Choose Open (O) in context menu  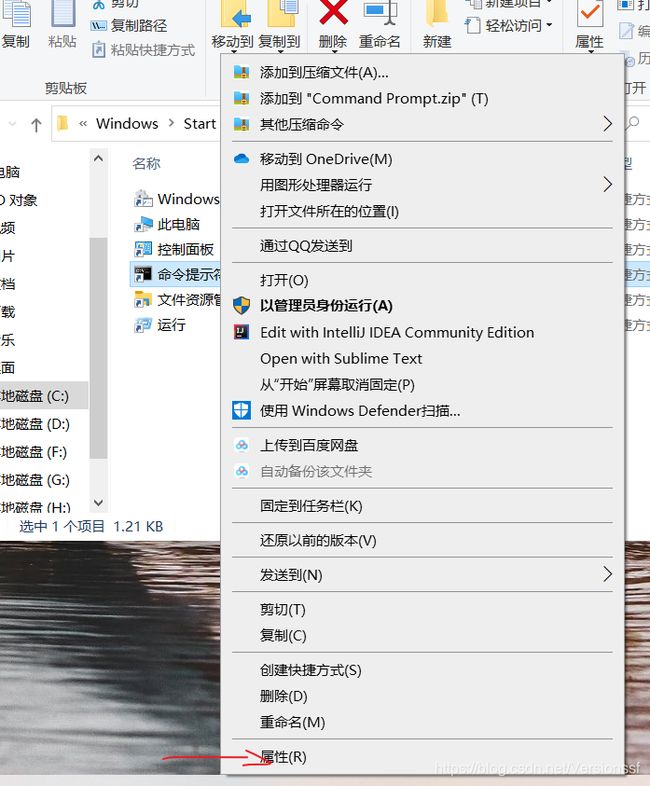tap(422, 280)
